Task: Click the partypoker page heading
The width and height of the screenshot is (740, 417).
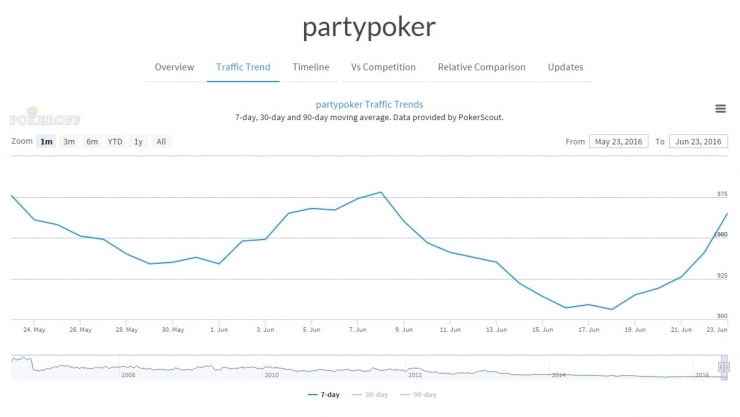Action: coord(369,27)
